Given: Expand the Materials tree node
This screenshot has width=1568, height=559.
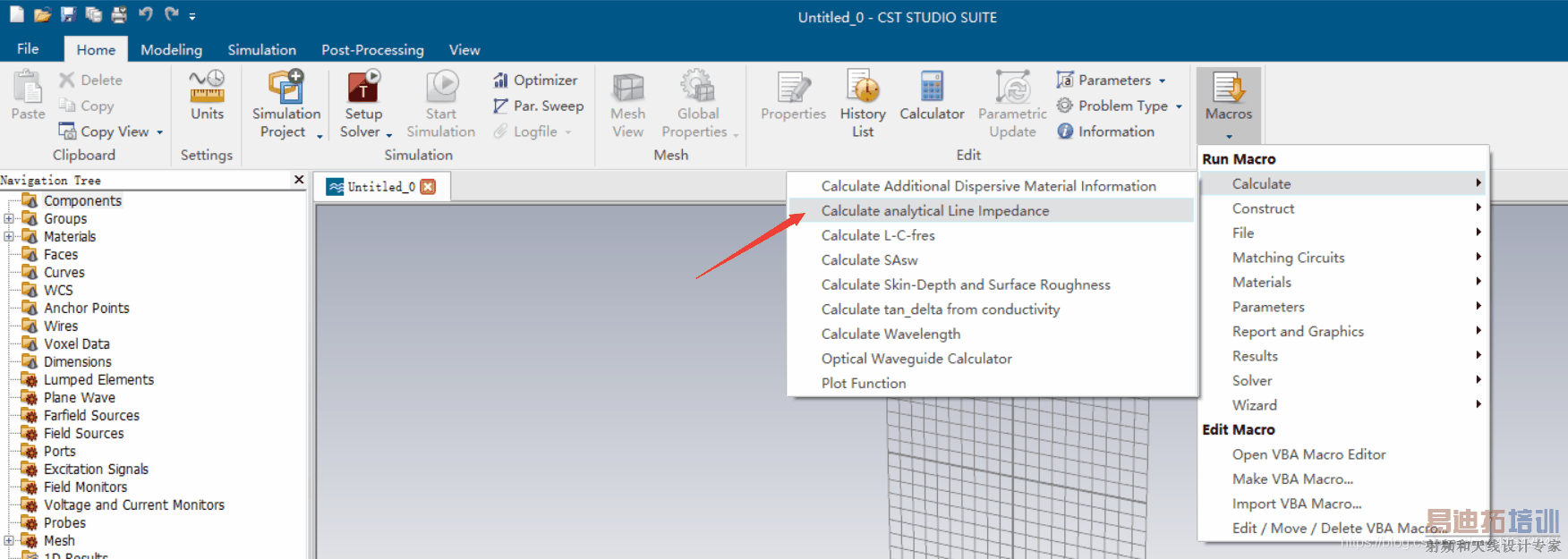Looking at the screenshot, I should click(x=9, y=236).
